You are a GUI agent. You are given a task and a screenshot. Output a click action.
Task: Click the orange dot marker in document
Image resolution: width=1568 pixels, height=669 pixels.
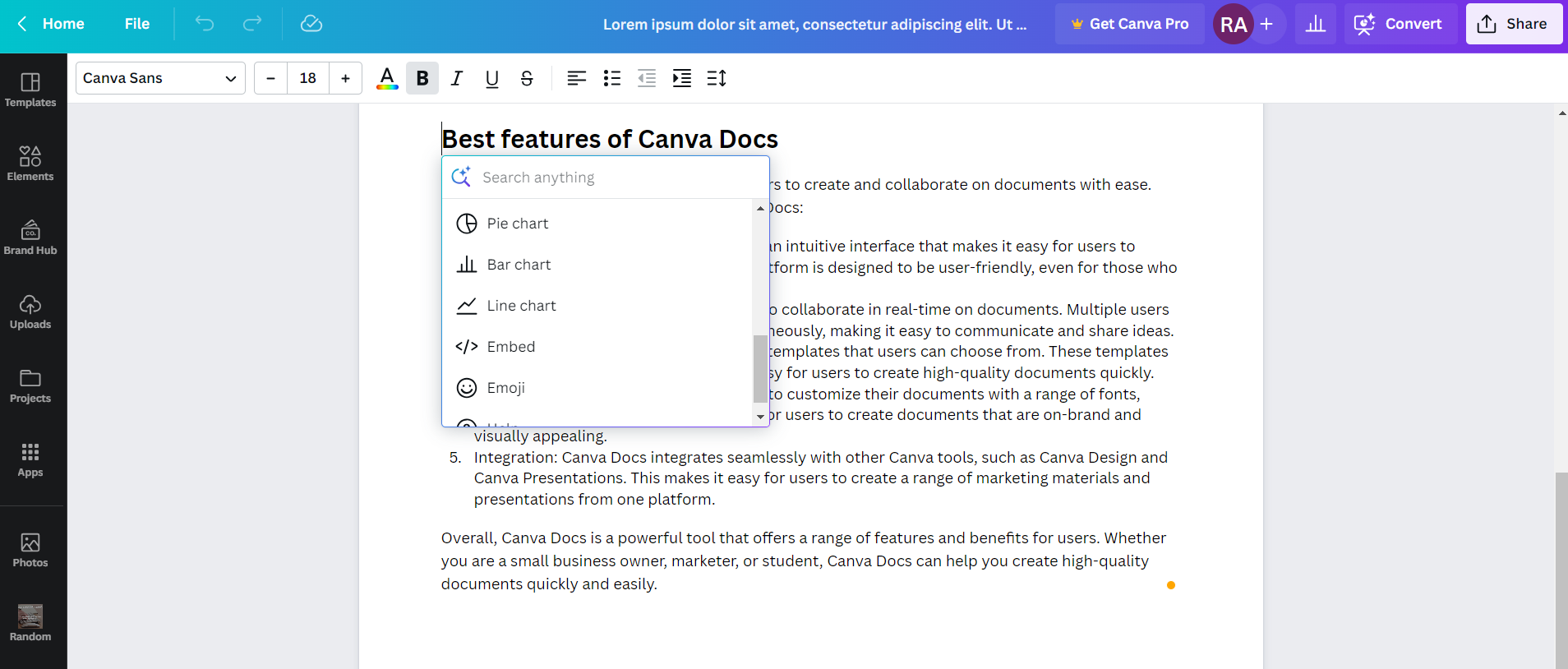coord(1171,585)
